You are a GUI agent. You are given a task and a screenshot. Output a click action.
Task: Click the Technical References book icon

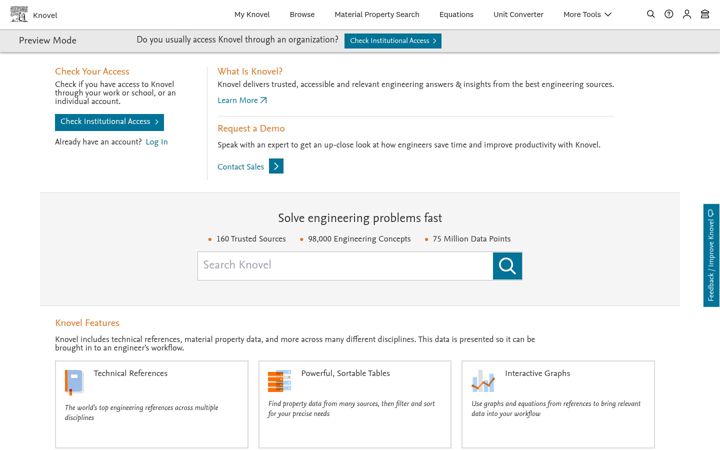(74, 382)
